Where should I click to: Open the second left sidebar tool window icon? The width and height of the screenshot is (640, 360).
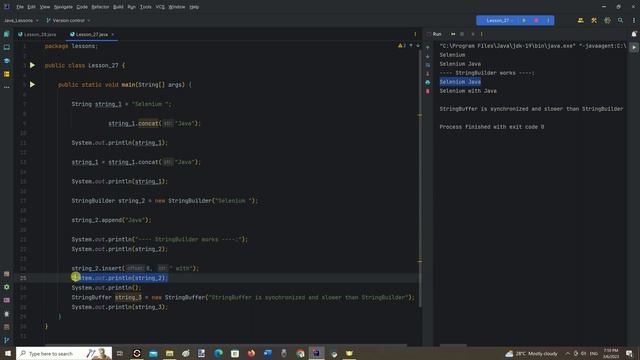pyautogui.click(x=7, y=47)
